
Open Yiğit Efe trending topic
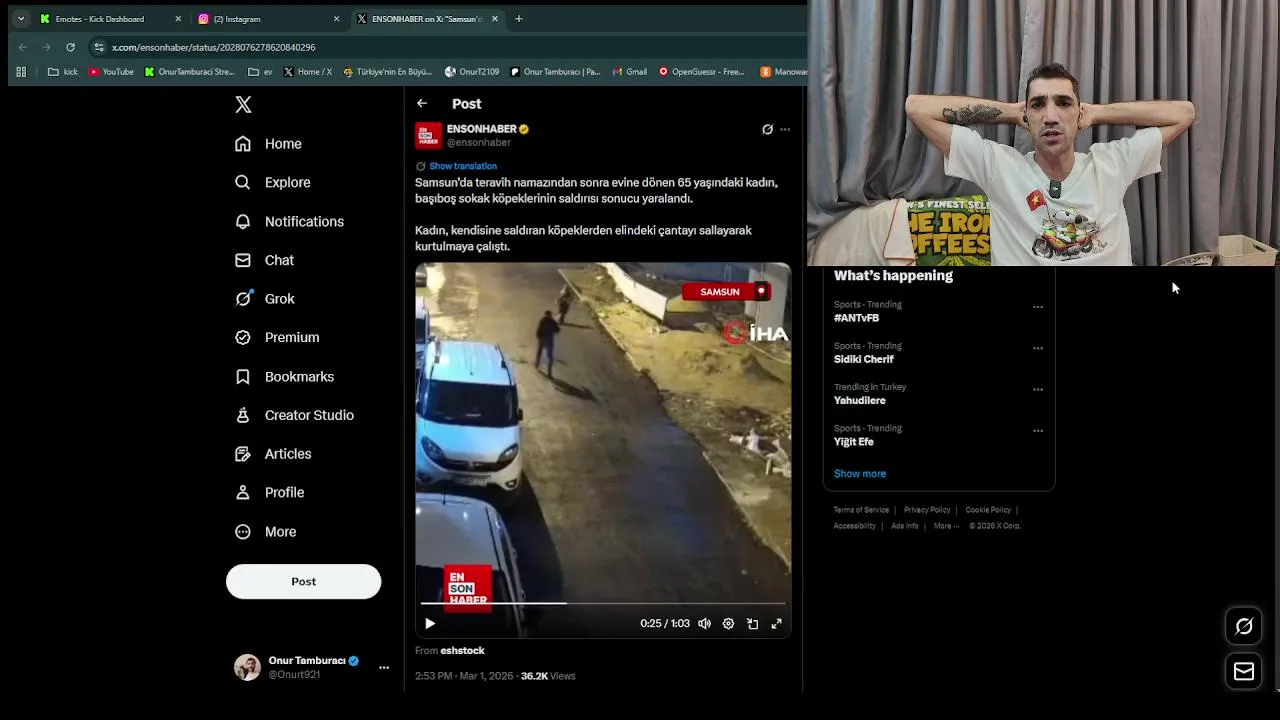[x=854, y=442]
